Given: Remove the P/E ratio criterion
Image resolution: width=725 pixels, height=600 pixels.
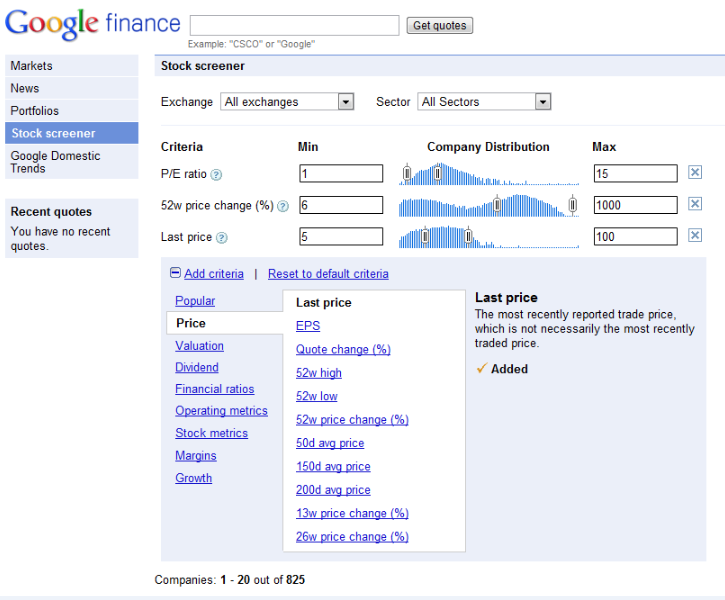Looking at the screenshot, I should [694, 172].
